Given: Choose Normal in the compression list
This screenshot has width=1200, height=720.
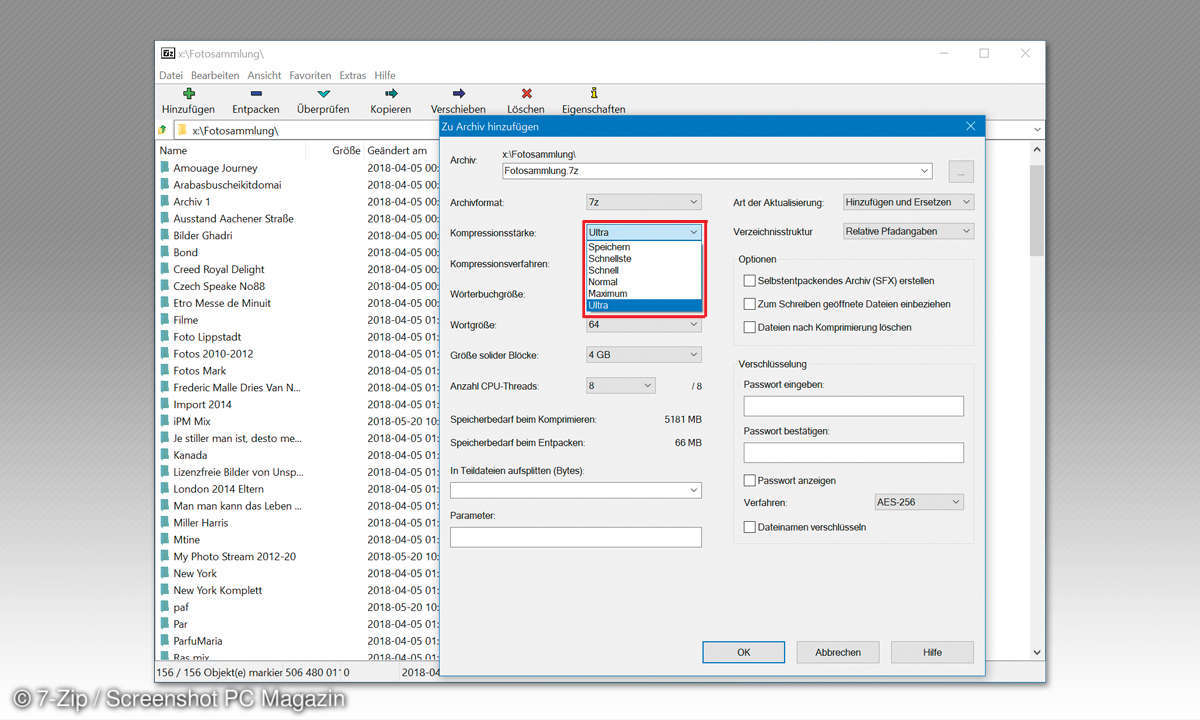Looking at the screenshot, I should tap(643, 282).
